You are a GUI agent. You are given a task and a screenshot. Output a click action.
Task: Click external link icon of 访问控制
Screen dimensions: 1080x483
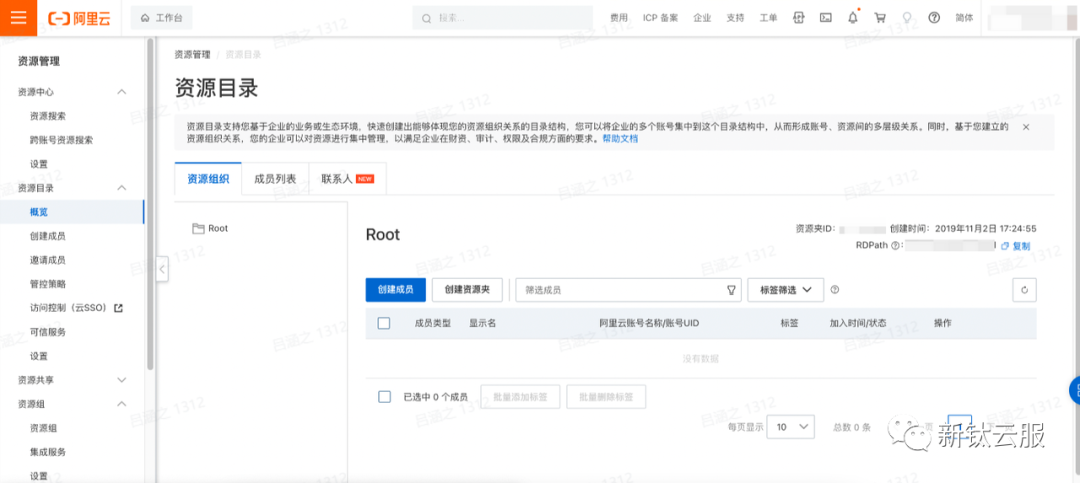tap(118, 308)
